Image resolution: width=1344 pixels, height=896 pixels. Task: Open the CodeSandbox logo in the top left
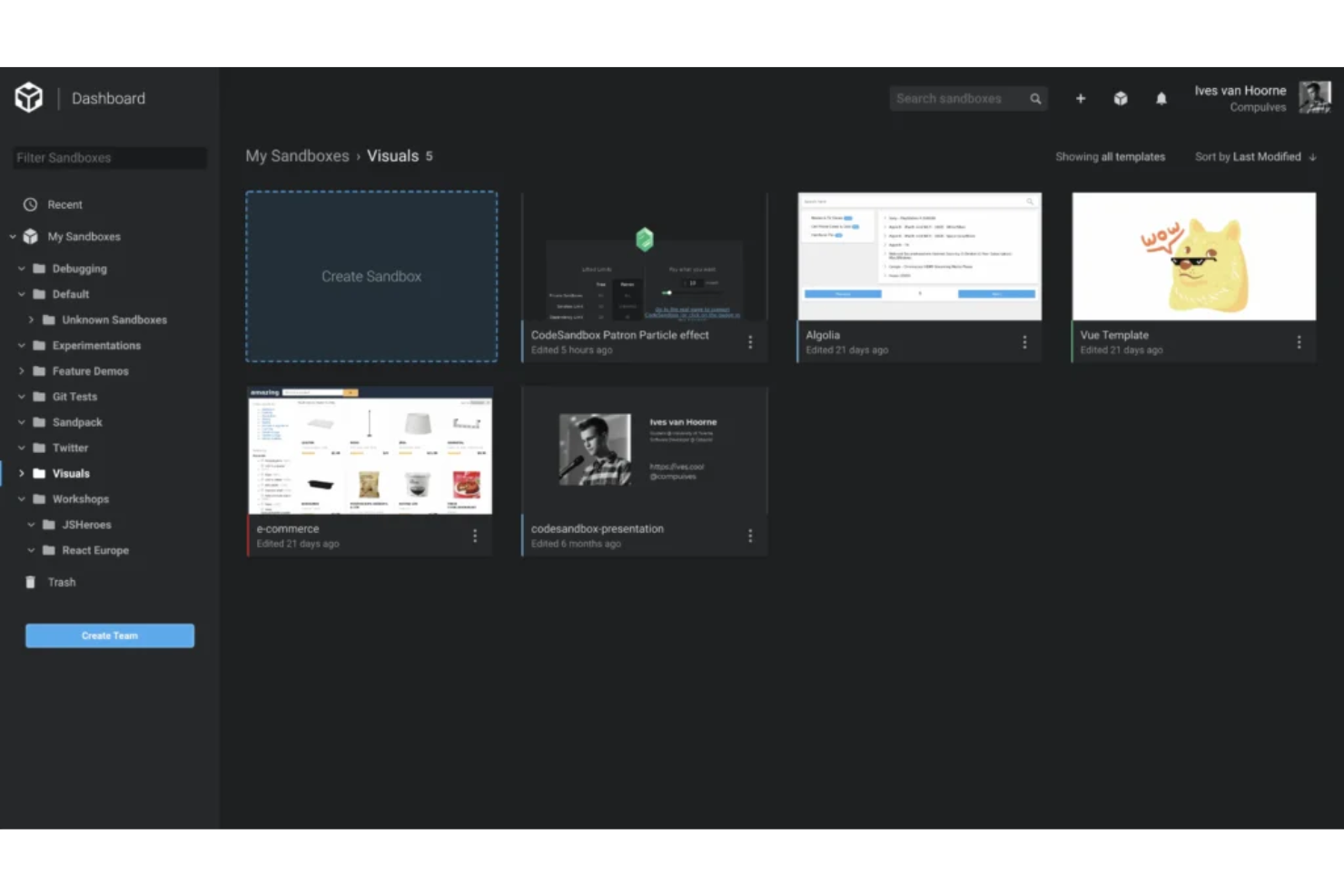pyautogui.click(x=28, y=97)
